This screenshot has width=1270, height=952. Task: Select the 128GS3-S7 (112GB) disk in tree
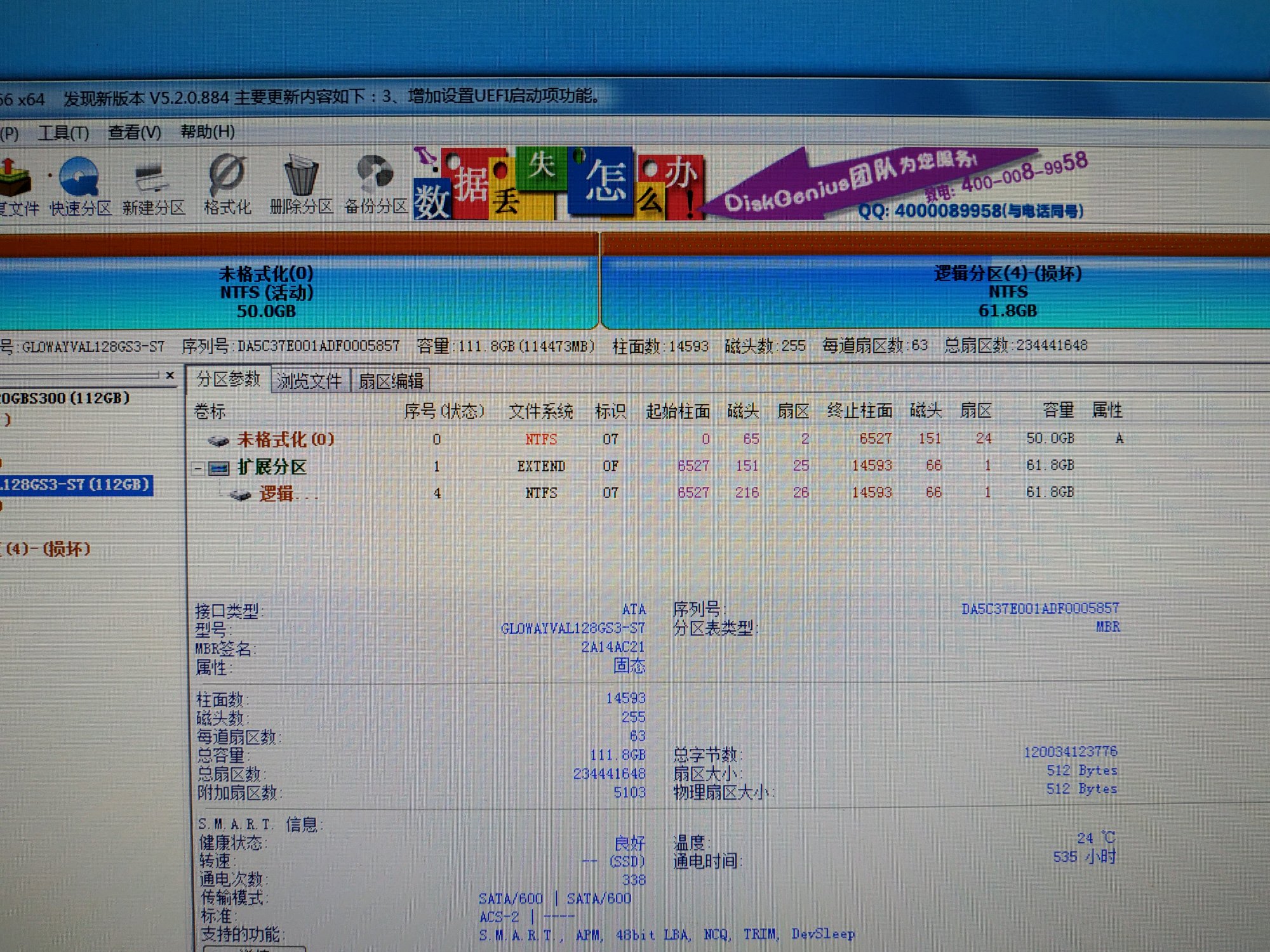click(x=75, y=485)
